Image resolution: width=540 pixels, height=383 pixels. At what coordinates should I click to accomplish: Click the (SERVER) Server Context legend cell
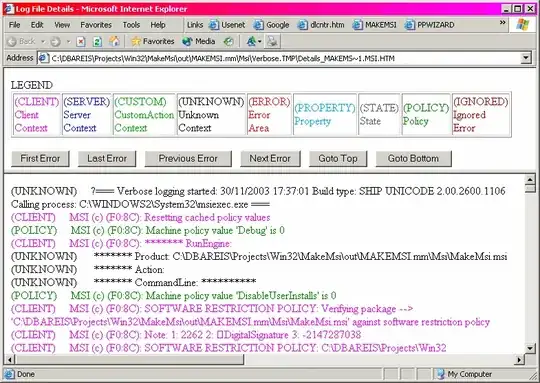click(87, 115)
